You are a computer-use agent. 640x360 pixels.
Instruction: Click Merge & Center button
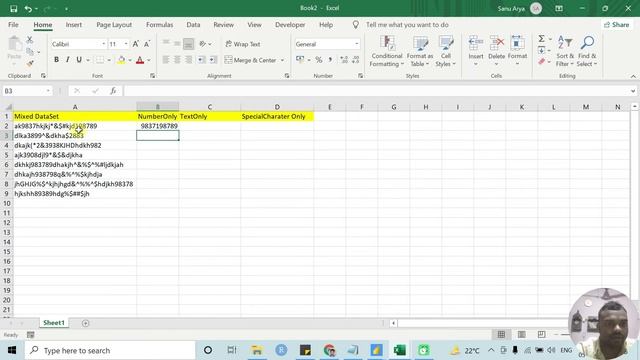250,60
